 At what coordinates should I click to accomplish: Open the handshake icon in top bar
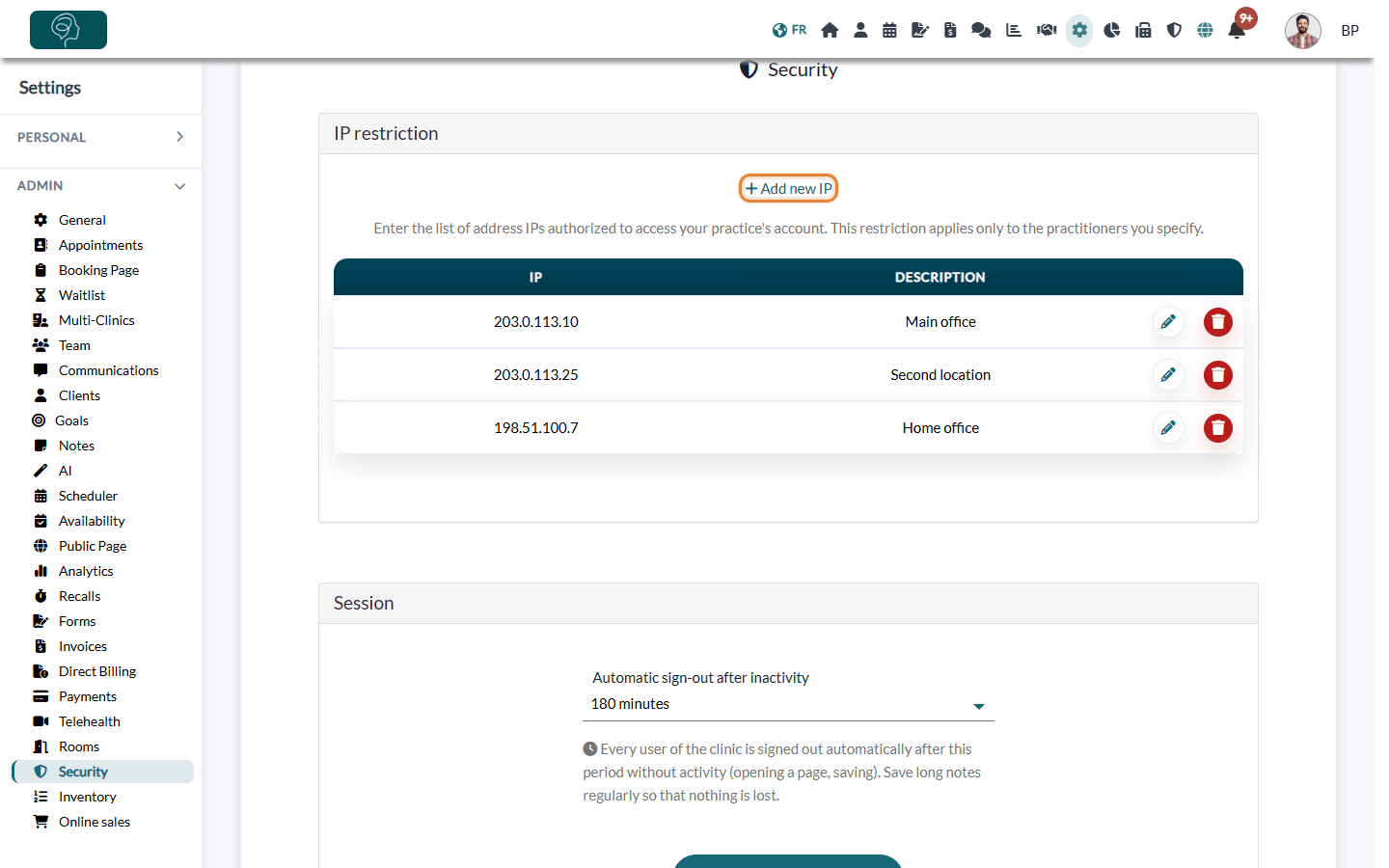pyautogui.click(x=1047, y=30)
